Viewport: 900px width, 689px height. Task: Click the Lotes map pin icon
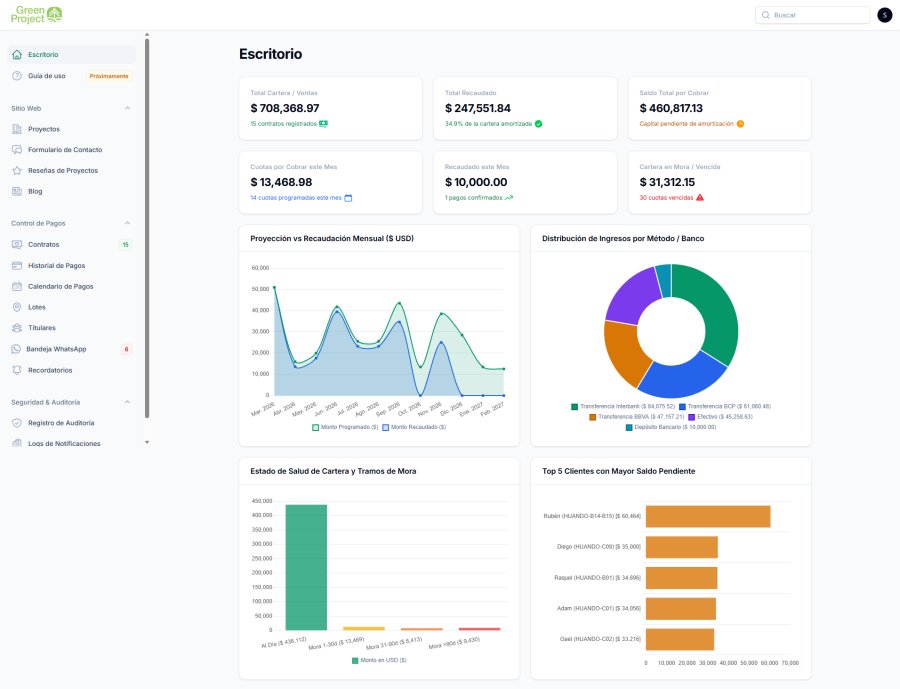click(x=17, y=307)
